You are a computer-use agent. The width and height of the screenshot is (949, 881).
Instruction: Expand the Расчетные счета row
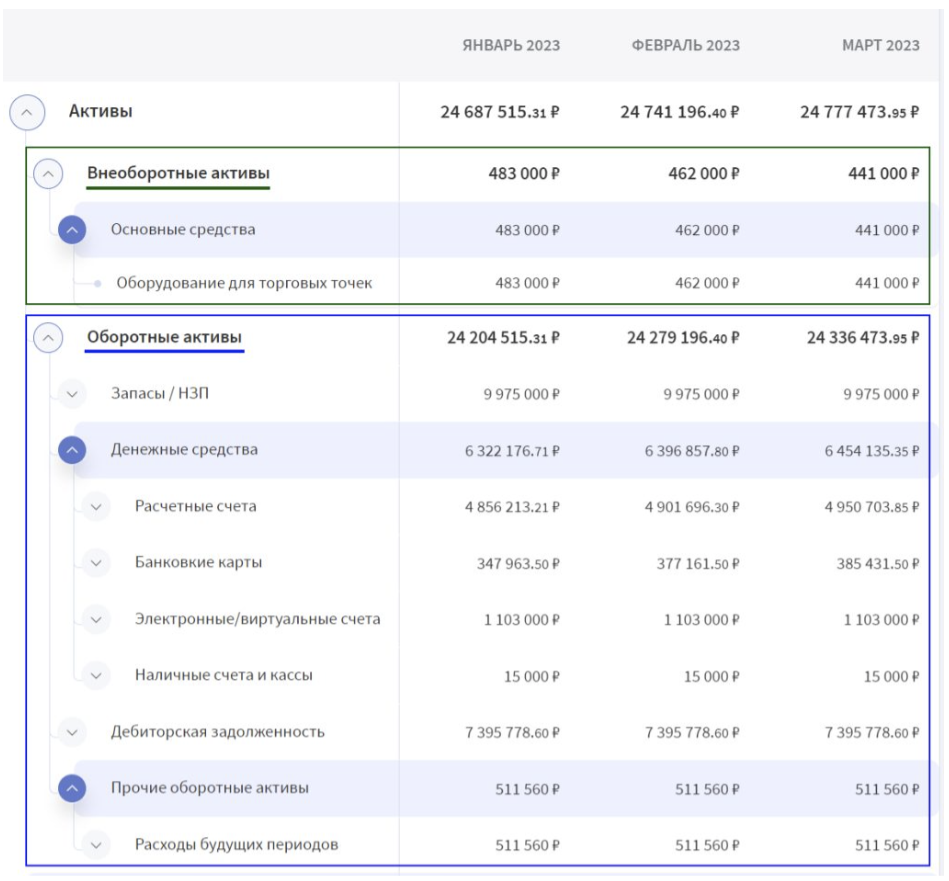tap(96, 507)
